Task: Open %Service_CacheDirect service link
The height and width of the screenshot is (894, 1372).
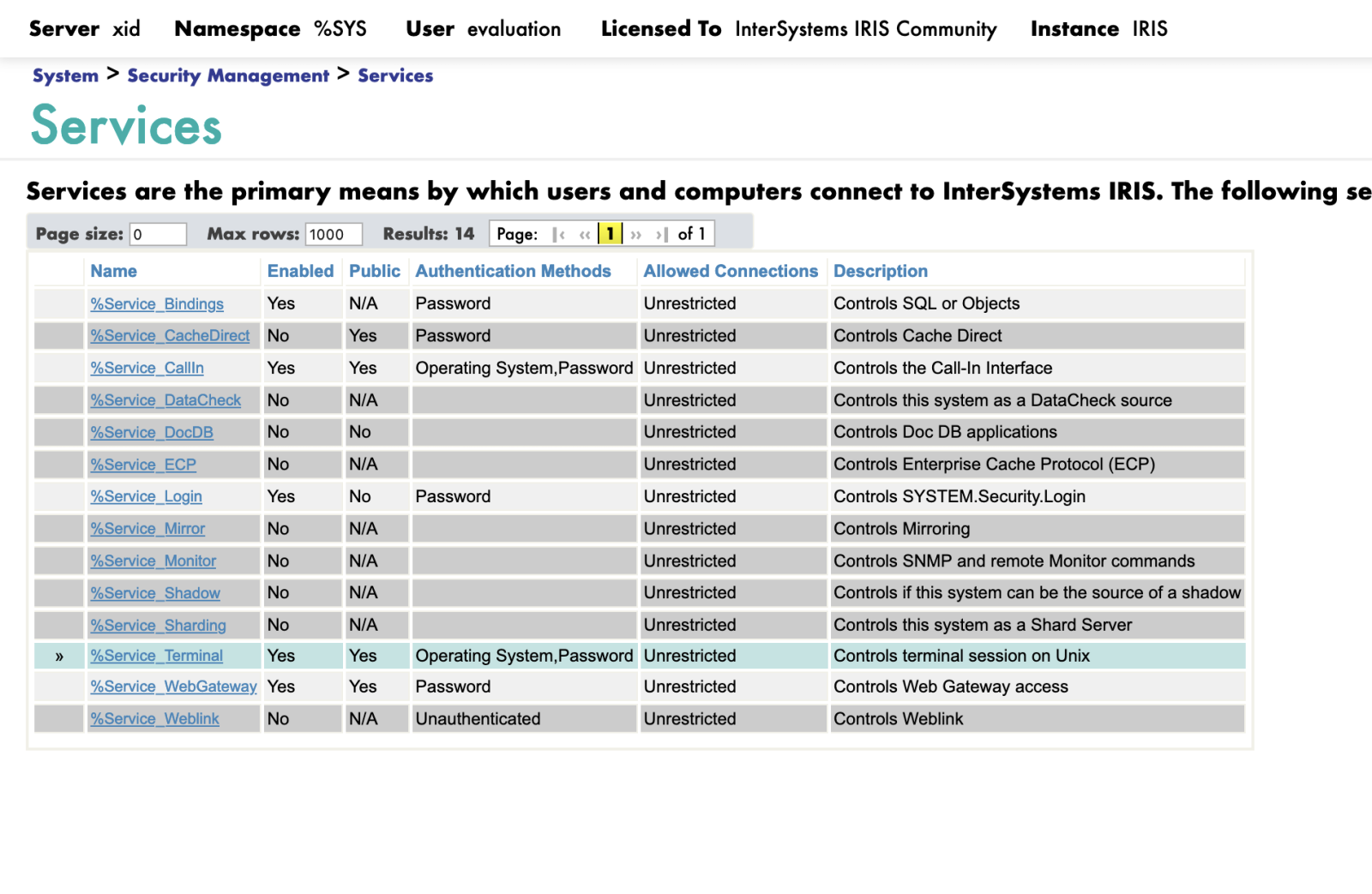Action: [x=170, y=336]
